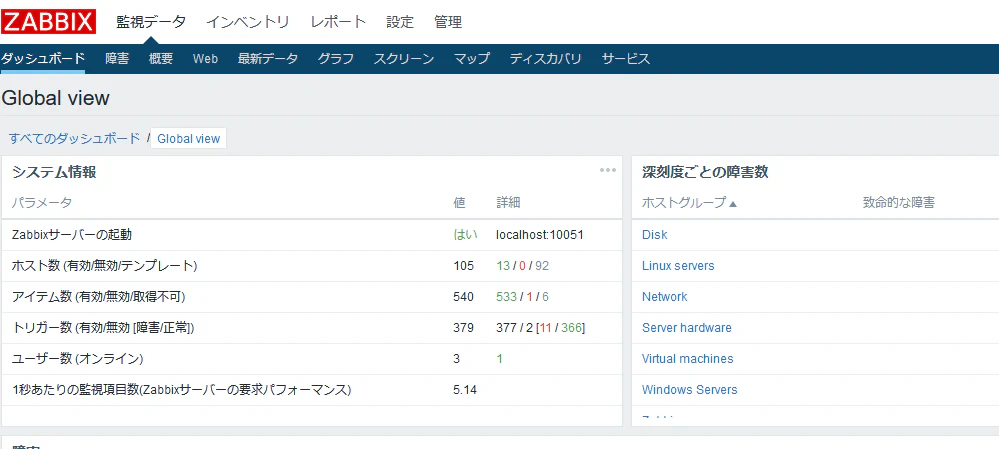
Task: Click the localhost:10051 detail text
Action: tap(540, 235)
